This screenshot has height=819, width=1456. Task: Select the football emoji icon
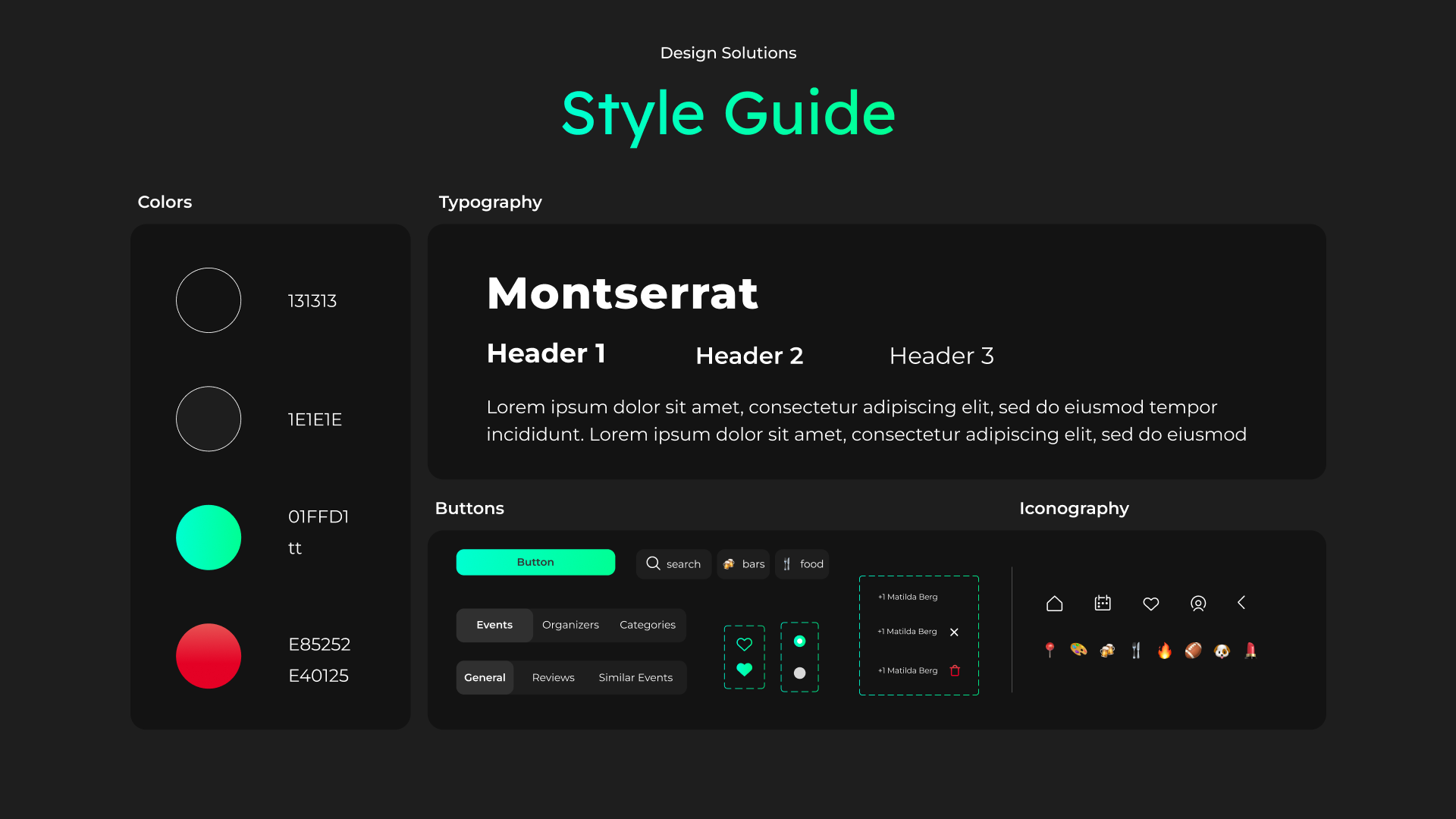point(1194,650)
